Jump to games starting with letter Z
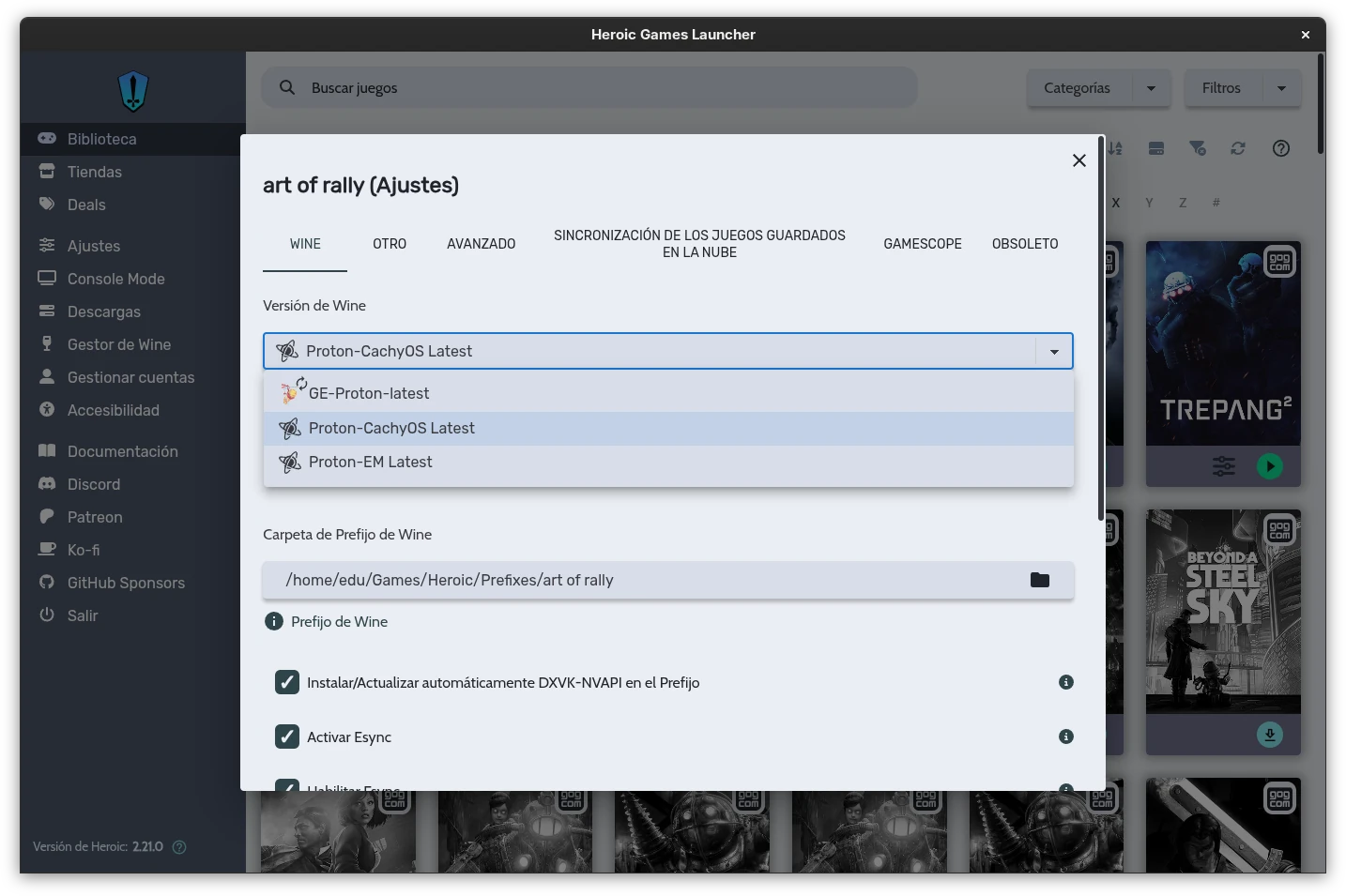 tap(1183, 203)
